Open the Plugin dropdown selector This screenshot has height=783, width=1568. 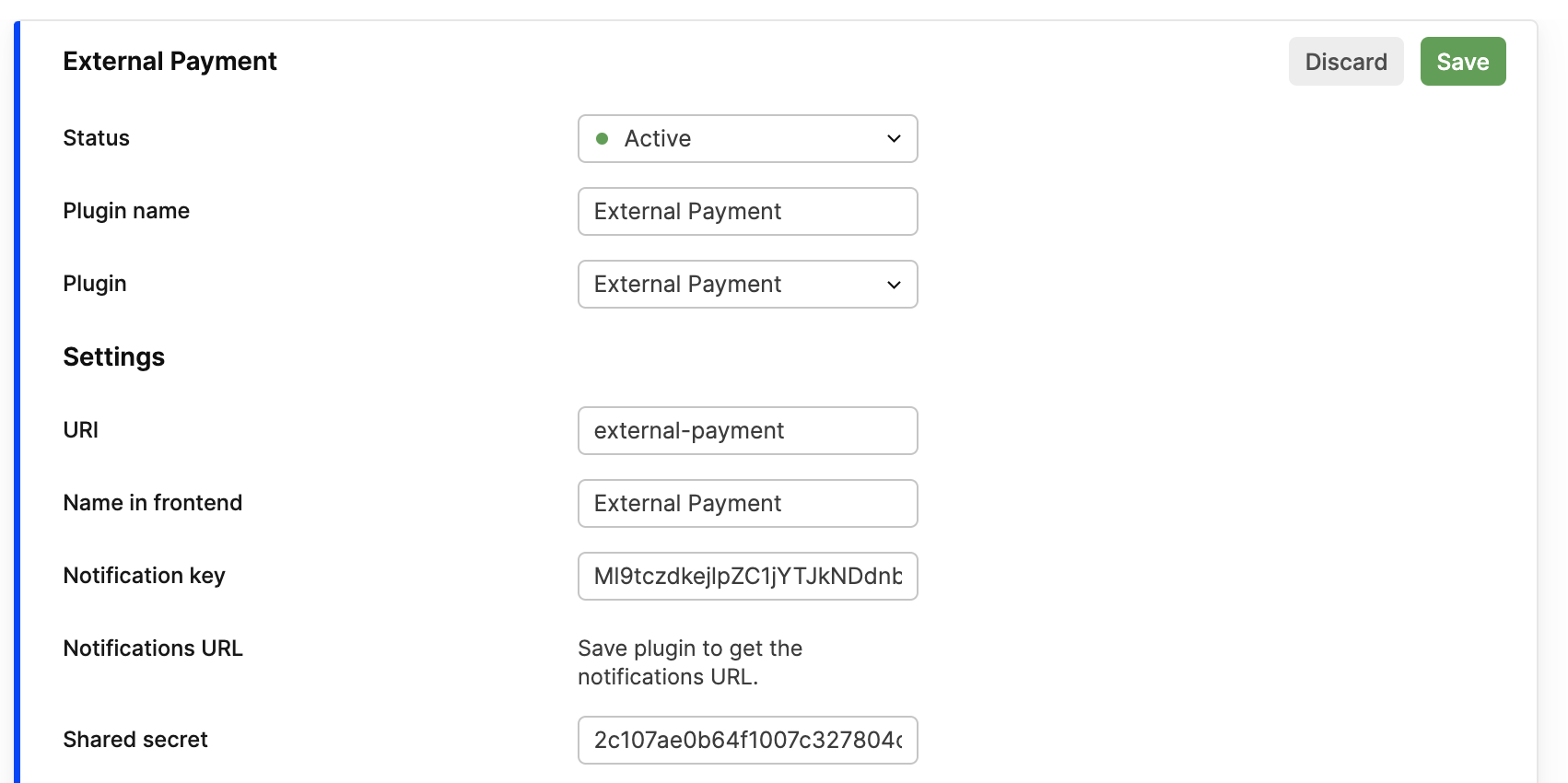(746, 285)
